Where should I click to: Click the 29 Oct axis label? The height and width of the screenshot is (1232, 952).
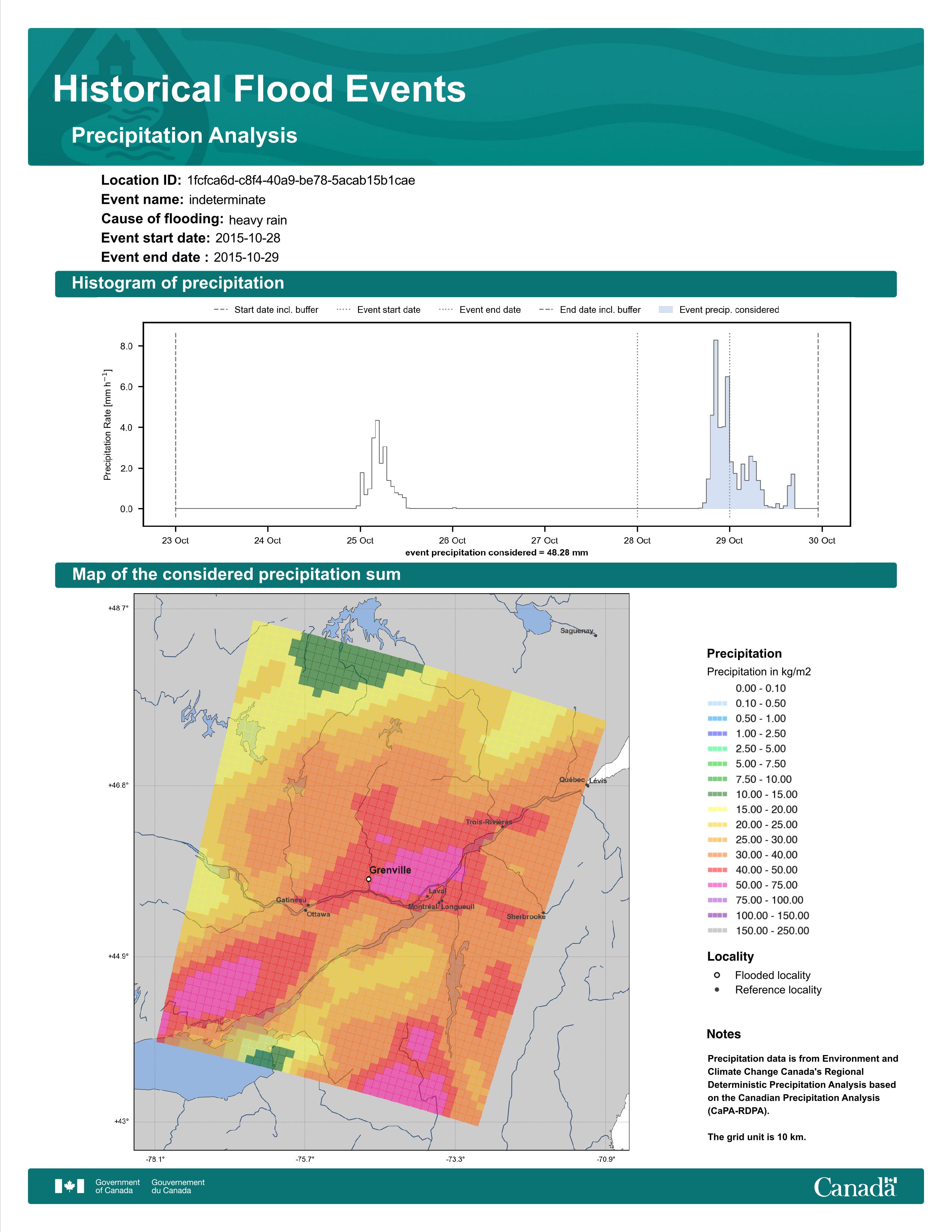(729, 541)
